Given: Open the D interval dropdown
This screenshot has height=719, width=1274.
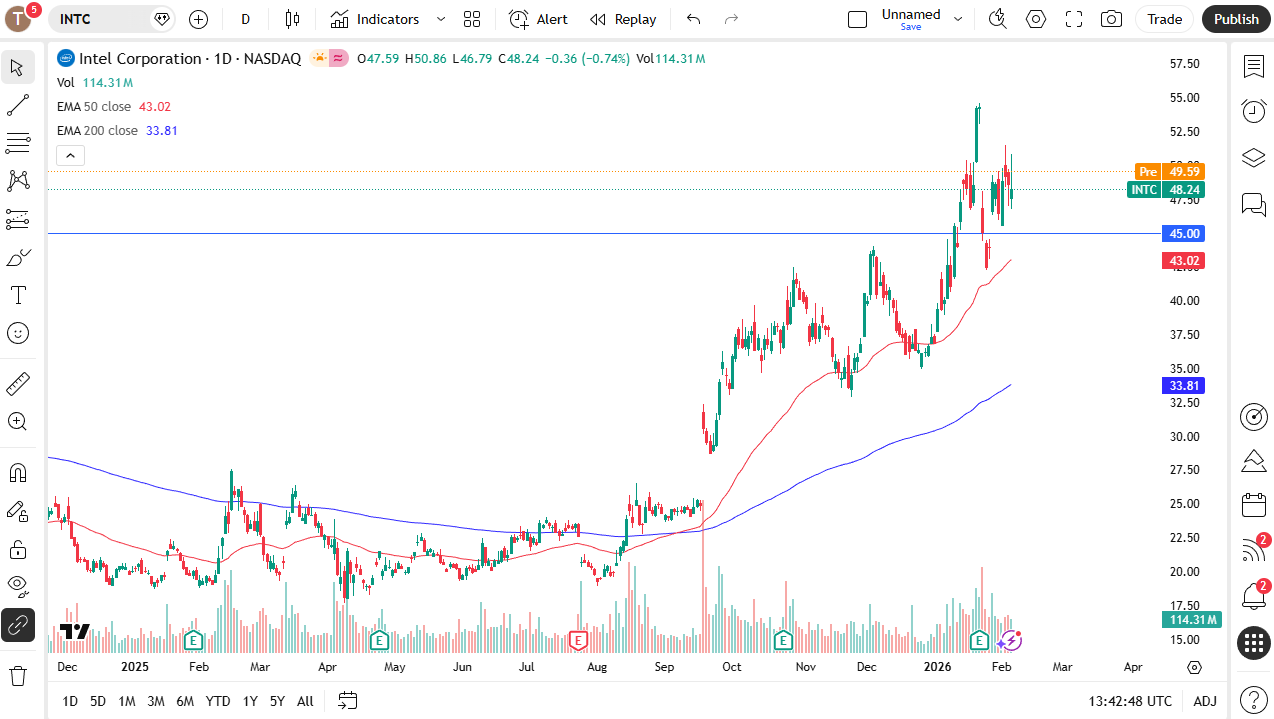Looking at the screenshot, I should coord(246,19).
